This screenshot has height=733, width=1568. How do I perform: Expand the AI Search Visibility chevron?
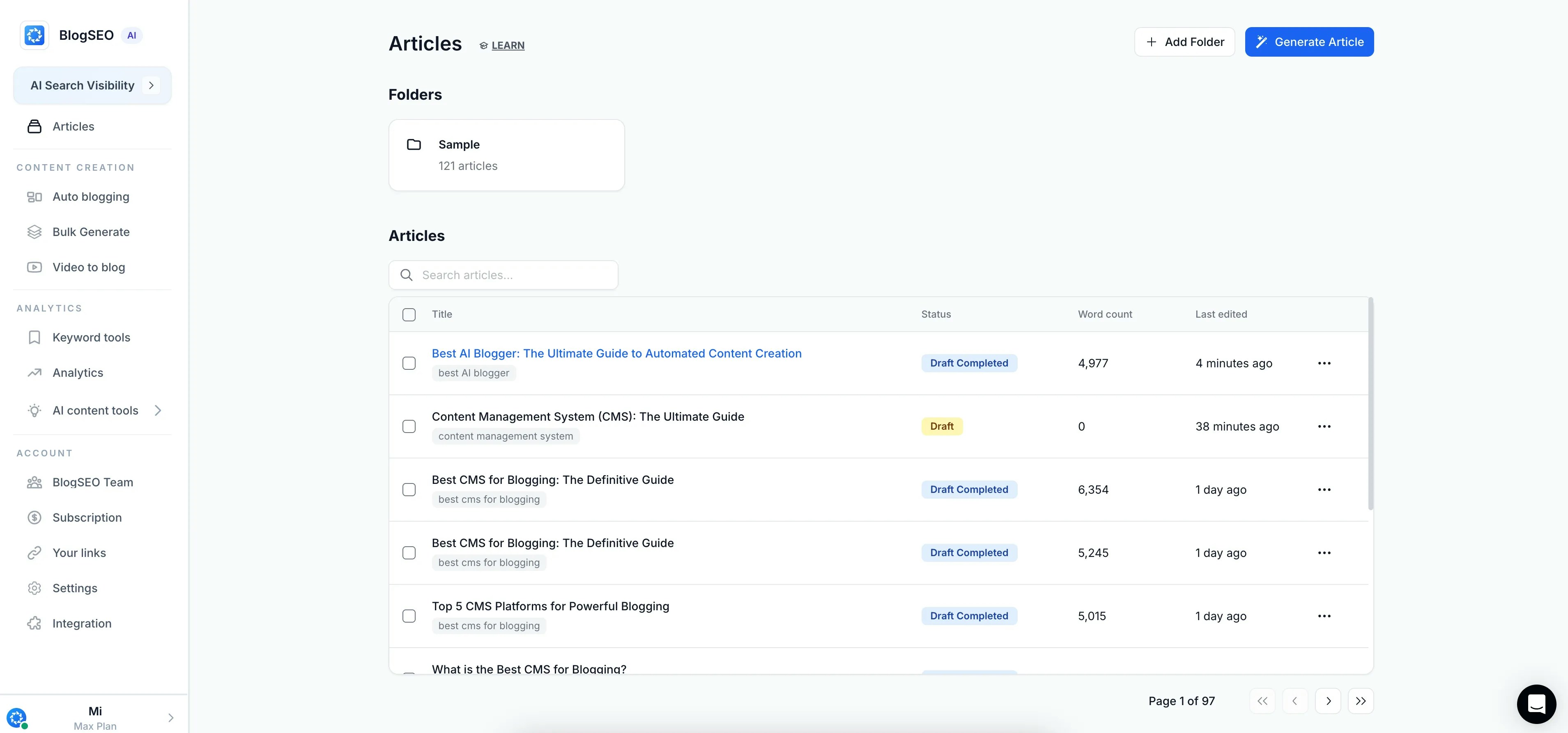pyautogui.click(x=151, y=85)
